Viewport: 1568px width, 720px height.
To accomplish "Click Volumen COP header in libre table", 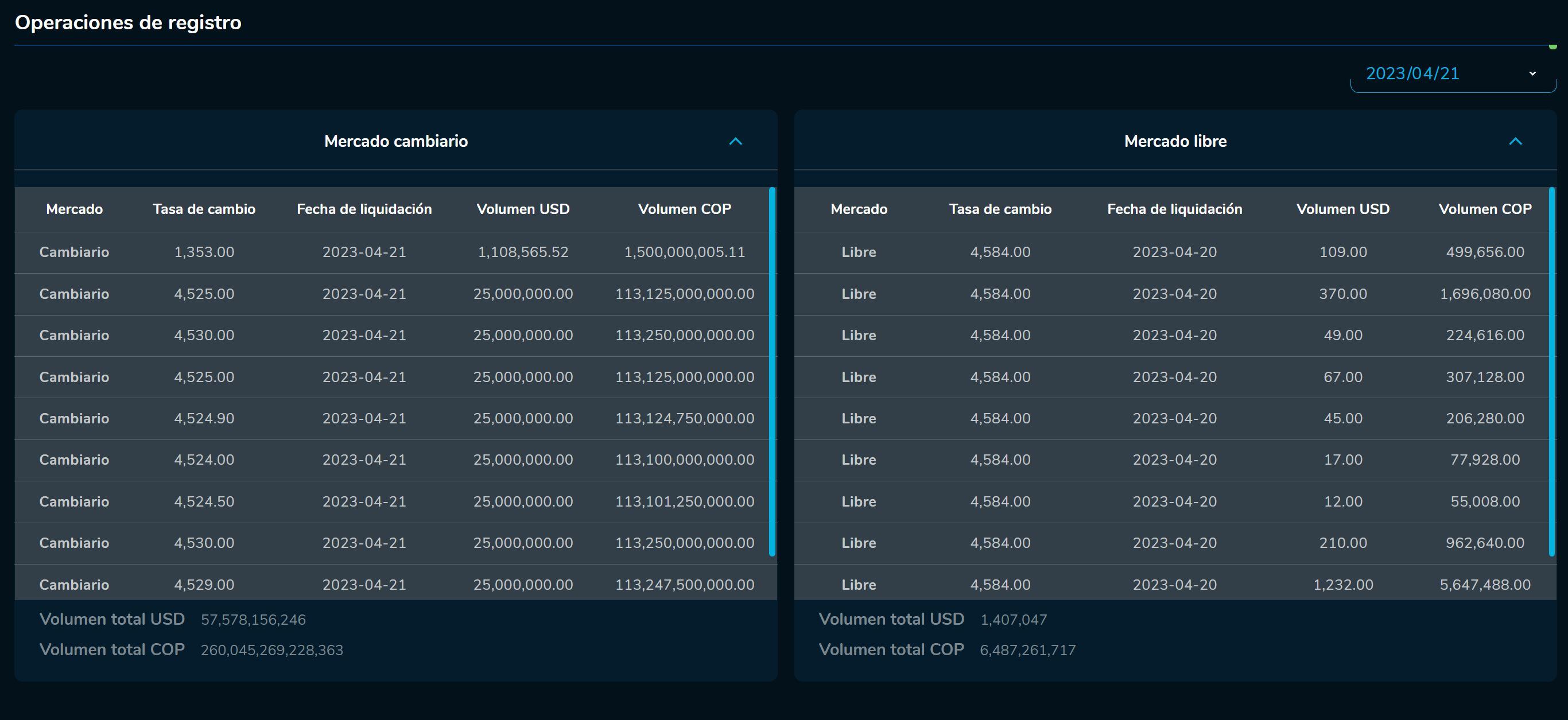I will click(1485, 209).
